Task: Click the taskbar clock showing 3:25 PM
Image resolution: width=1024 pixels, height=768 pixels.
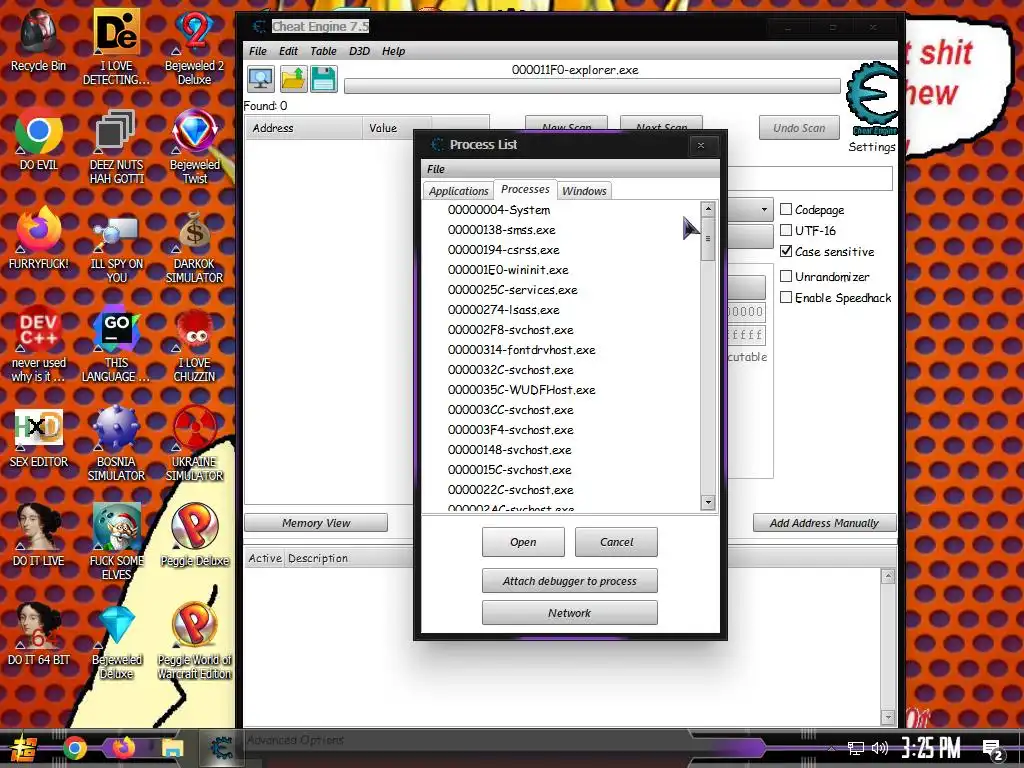Action: [931, 748]
